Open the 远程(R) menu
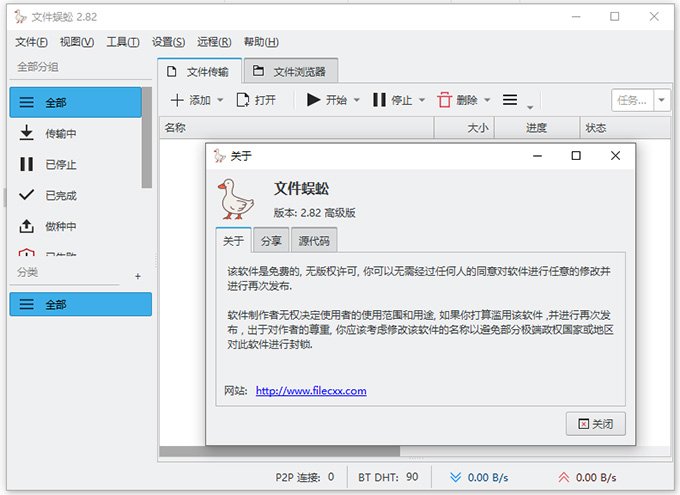This screenshot has height=495, width=680. click(x=214, y=42)
